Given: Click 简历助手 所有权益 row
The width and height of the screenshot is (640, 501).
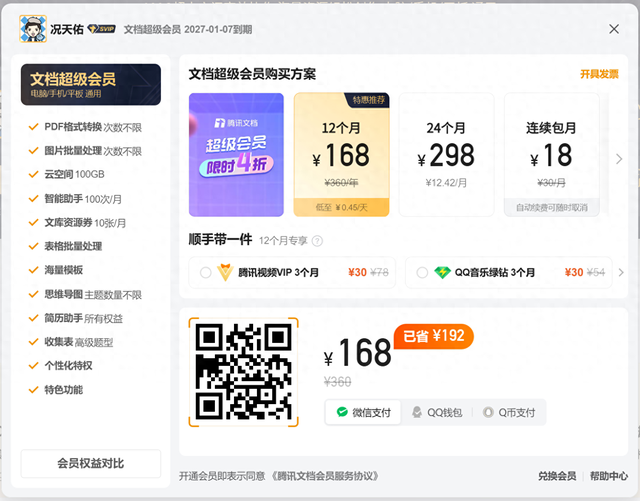Looking at the screenshot, I should [76, 318].
